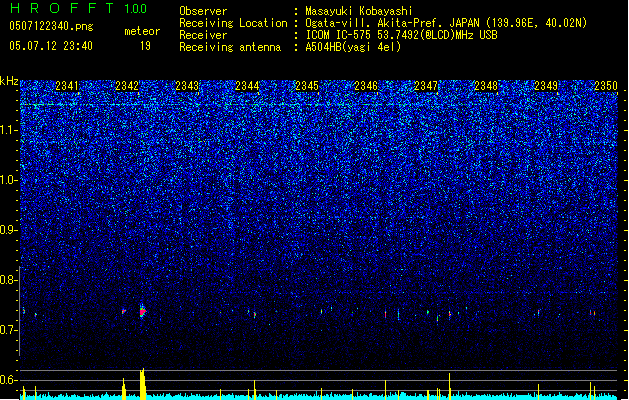Viewport: 629px width, 400px height.
Task: Click the 1.1 kHz axis label
Action: click(x=9, y=130)
